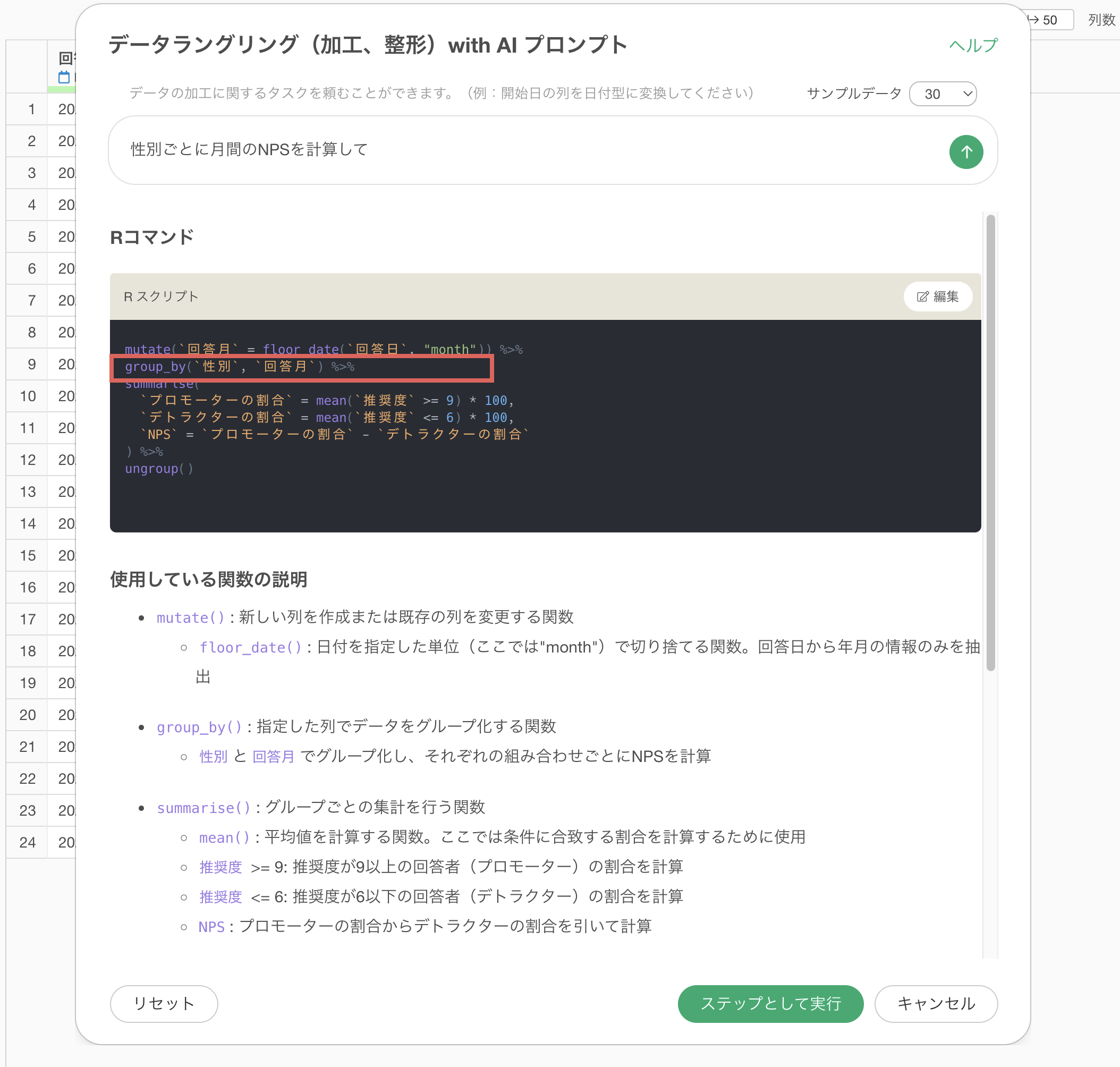Select row number 12 in the table
The image size is (1120, 1067).
[28, 460]
